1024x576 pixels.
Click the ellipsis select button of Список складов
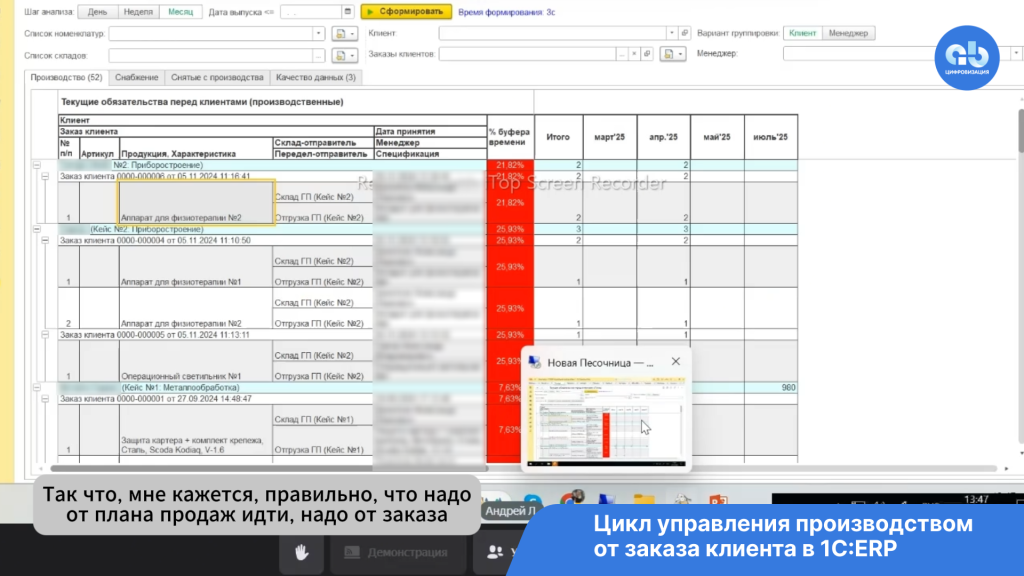[318, 56]
